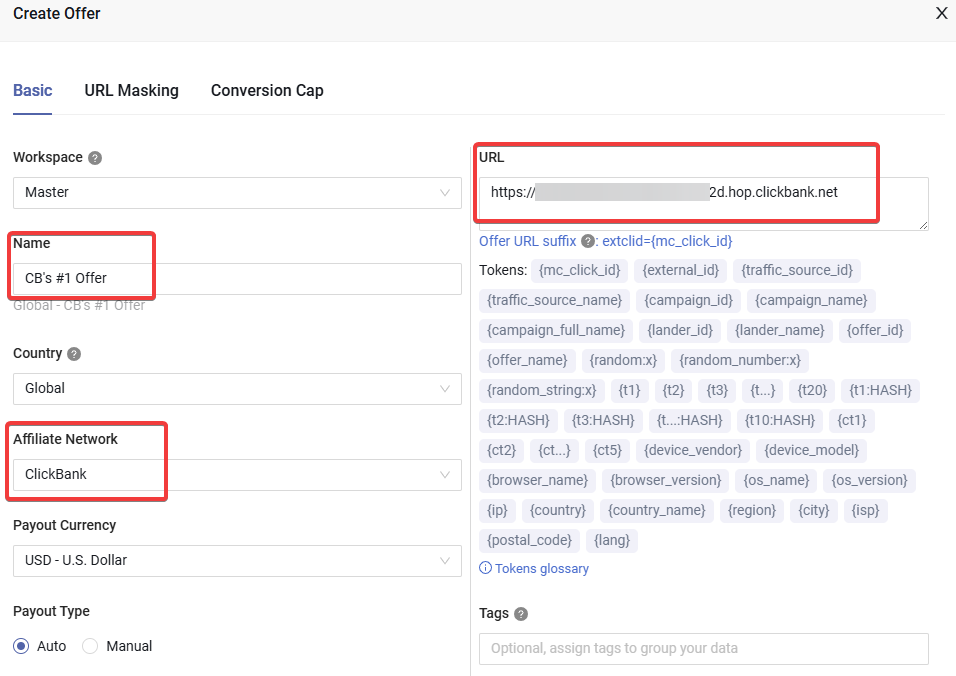Insert the {ip} token
The width and height of the screenshot is (956, 676).
coord(498,510)
